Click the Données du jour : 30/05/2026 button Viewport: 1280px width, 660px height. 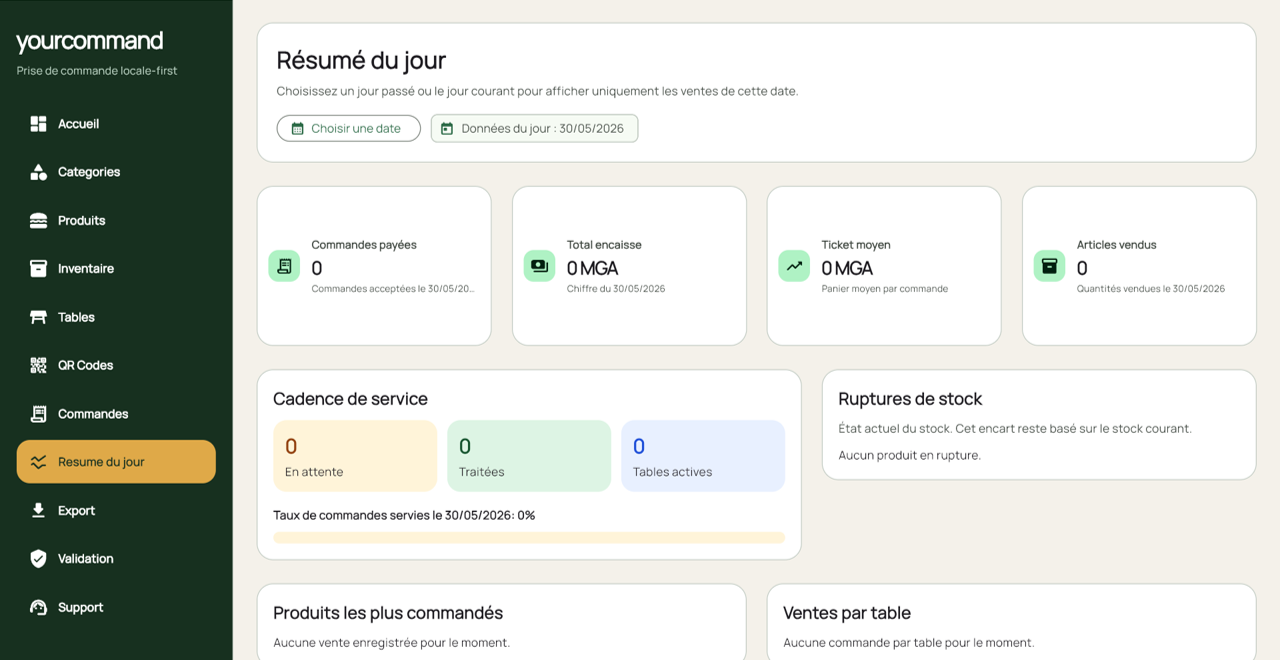click(534, 128)
